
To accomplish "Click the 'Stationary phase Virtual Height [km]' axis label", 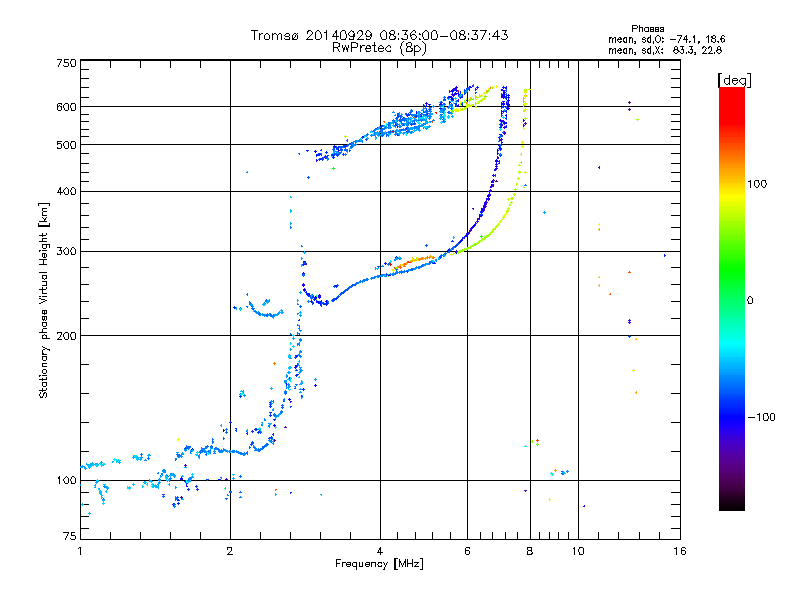I will [43, 301].
